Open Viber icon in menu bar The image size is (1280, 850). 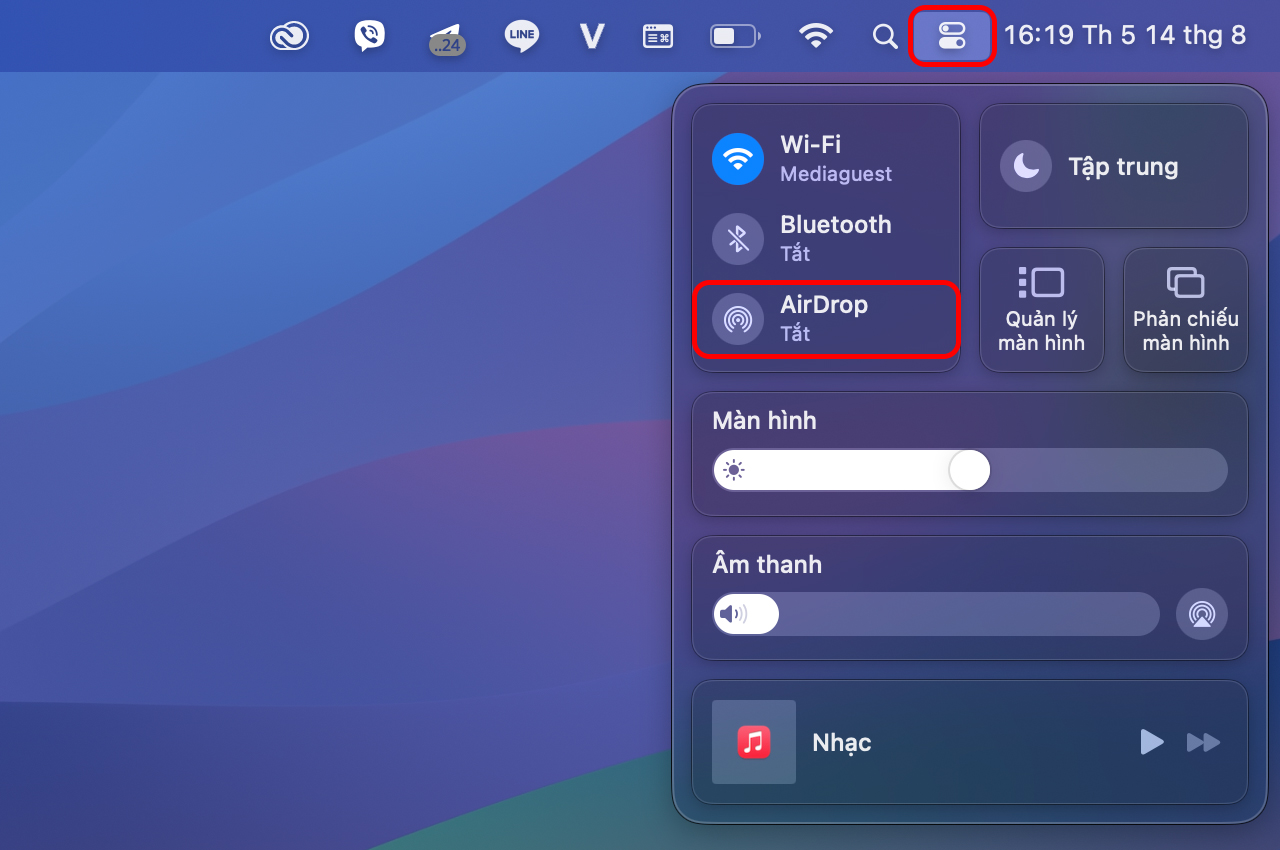coord(369,36)
